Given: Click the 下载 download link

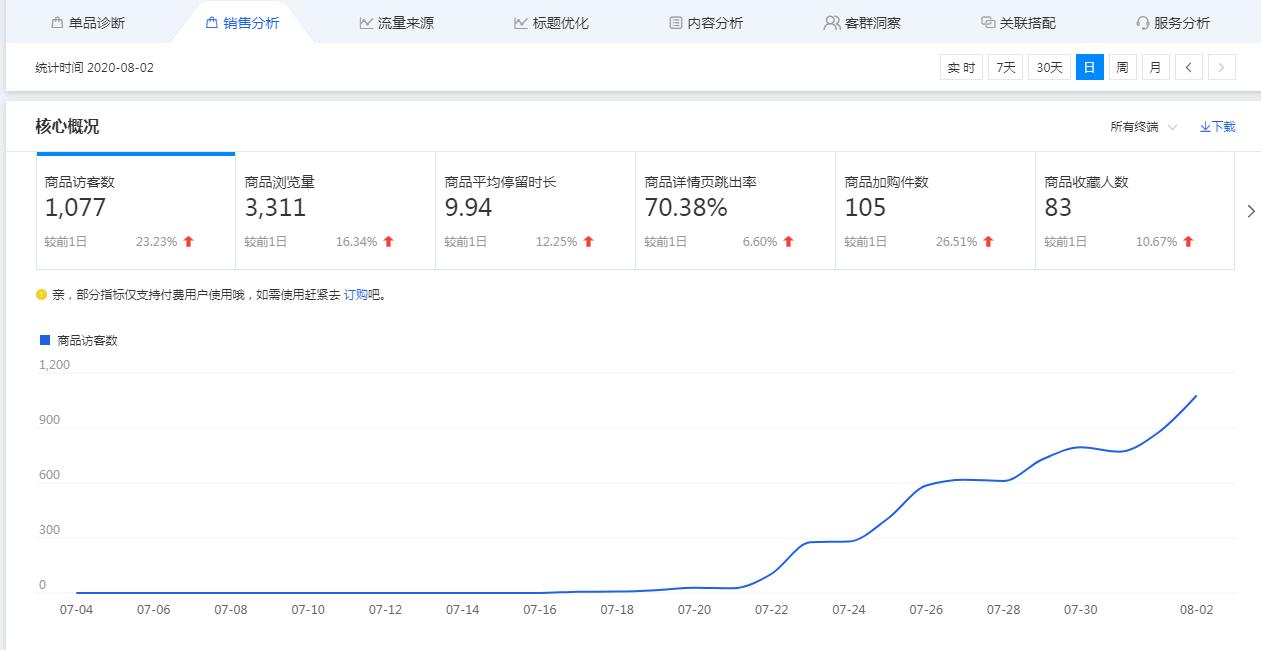Looking at the screenshot, I should tap(1217, 127).
